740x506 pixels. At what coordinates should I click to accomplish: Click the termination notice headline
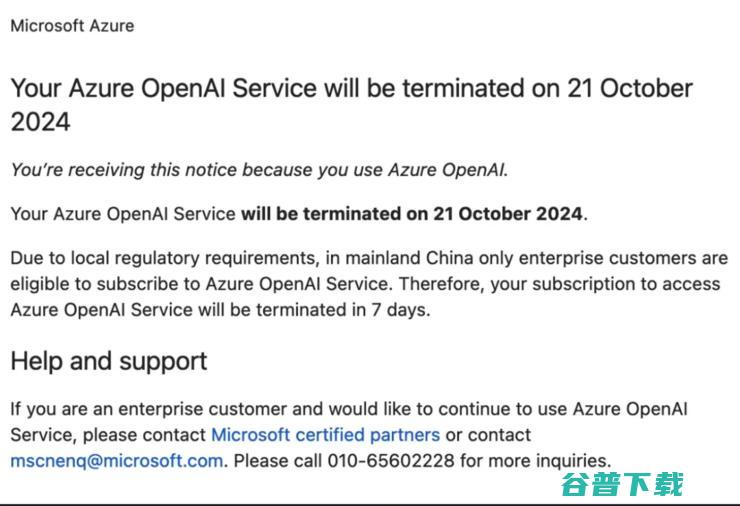(x=351, y=89)
